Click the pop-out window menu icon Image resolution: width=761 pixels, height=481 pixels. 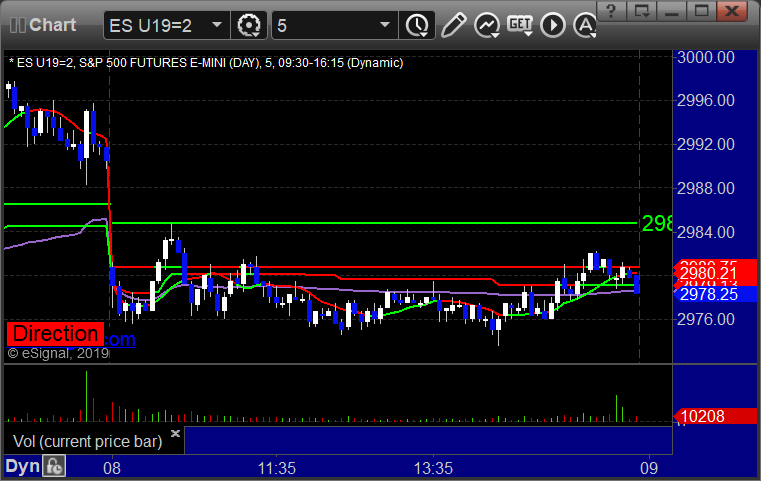click(x=642, y=10)
